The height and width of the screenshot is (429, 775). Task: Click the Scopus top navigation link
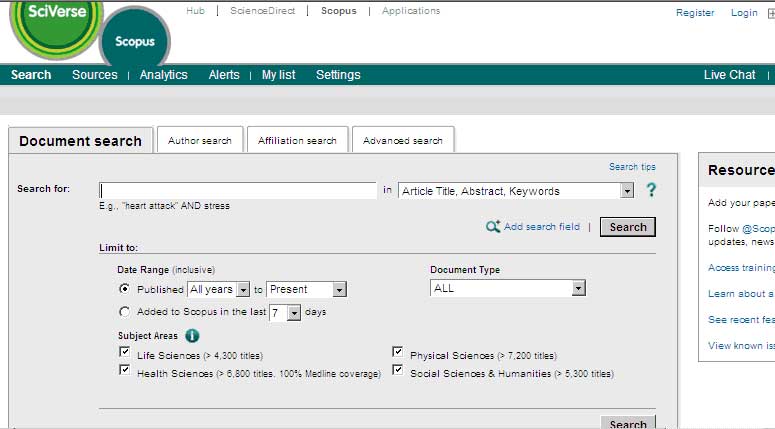pos(339,10)
